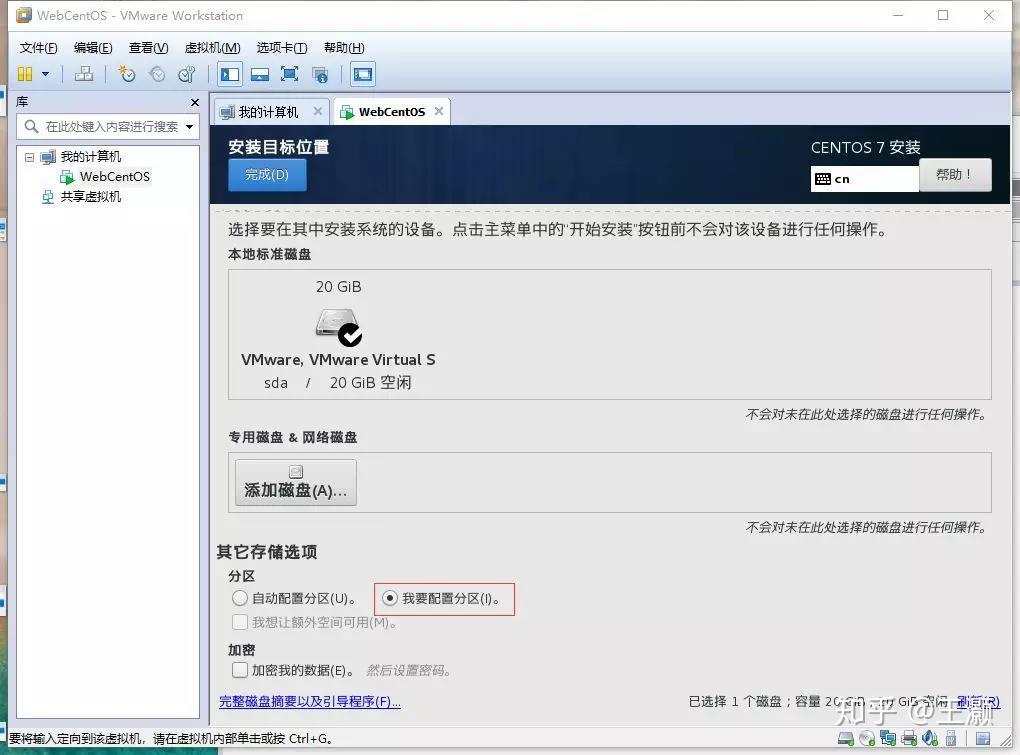Click the library search magnifier icon

[31, 126]
